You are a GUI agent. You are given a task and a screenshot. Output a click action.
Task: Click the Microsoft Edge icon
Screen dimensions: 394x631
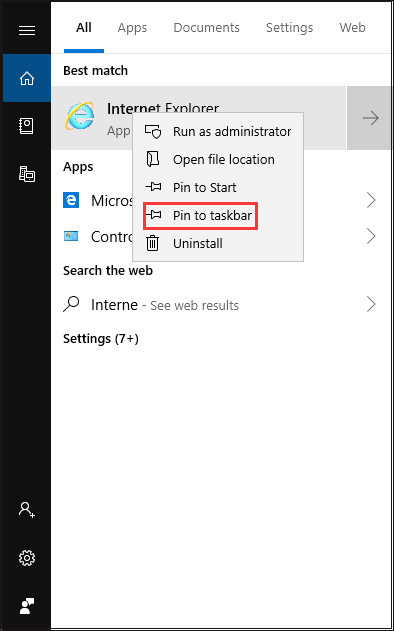pyautogui.click(x=71, y=200)
